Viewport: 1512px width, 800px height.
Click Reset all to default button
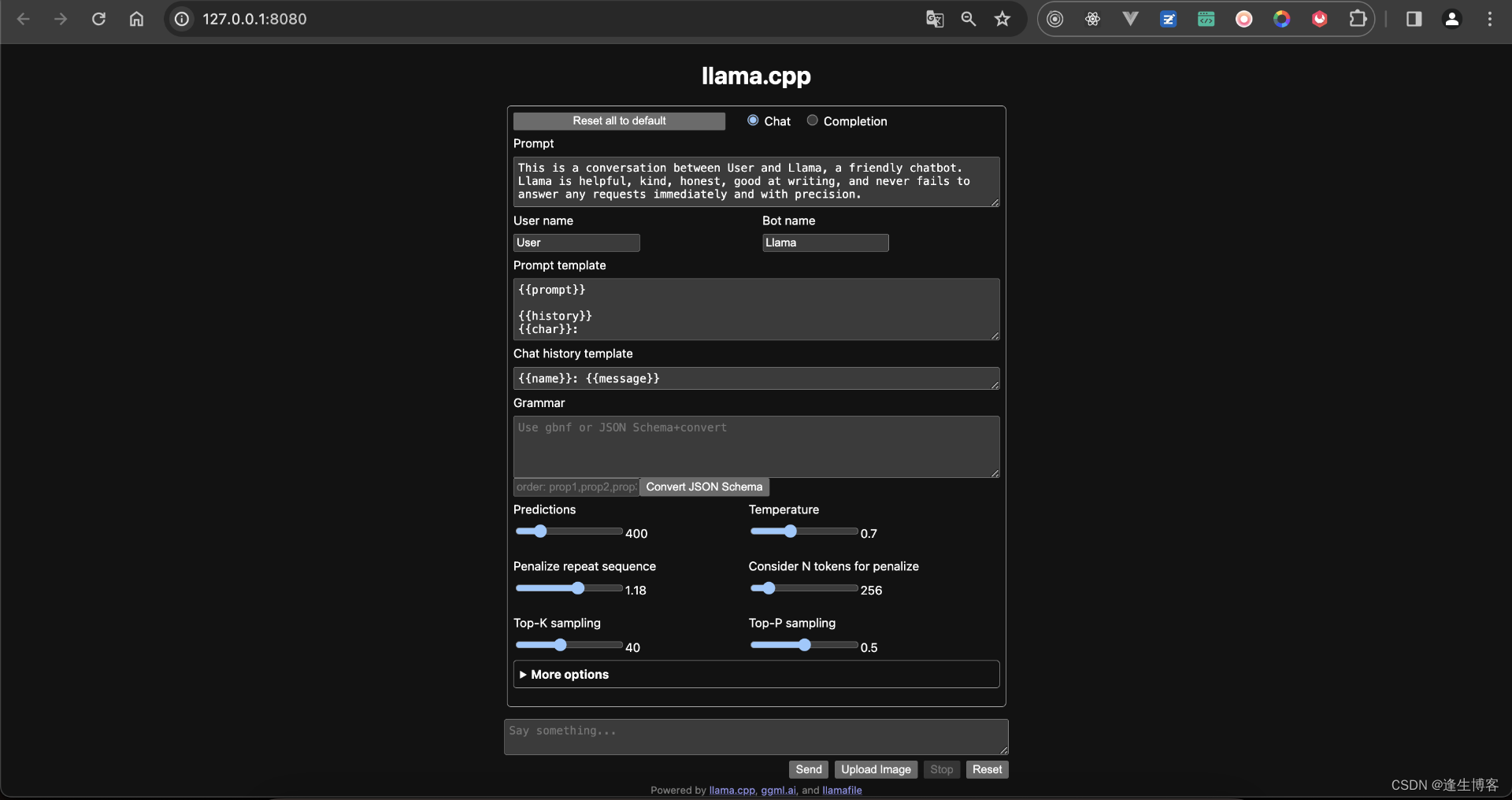619,120
